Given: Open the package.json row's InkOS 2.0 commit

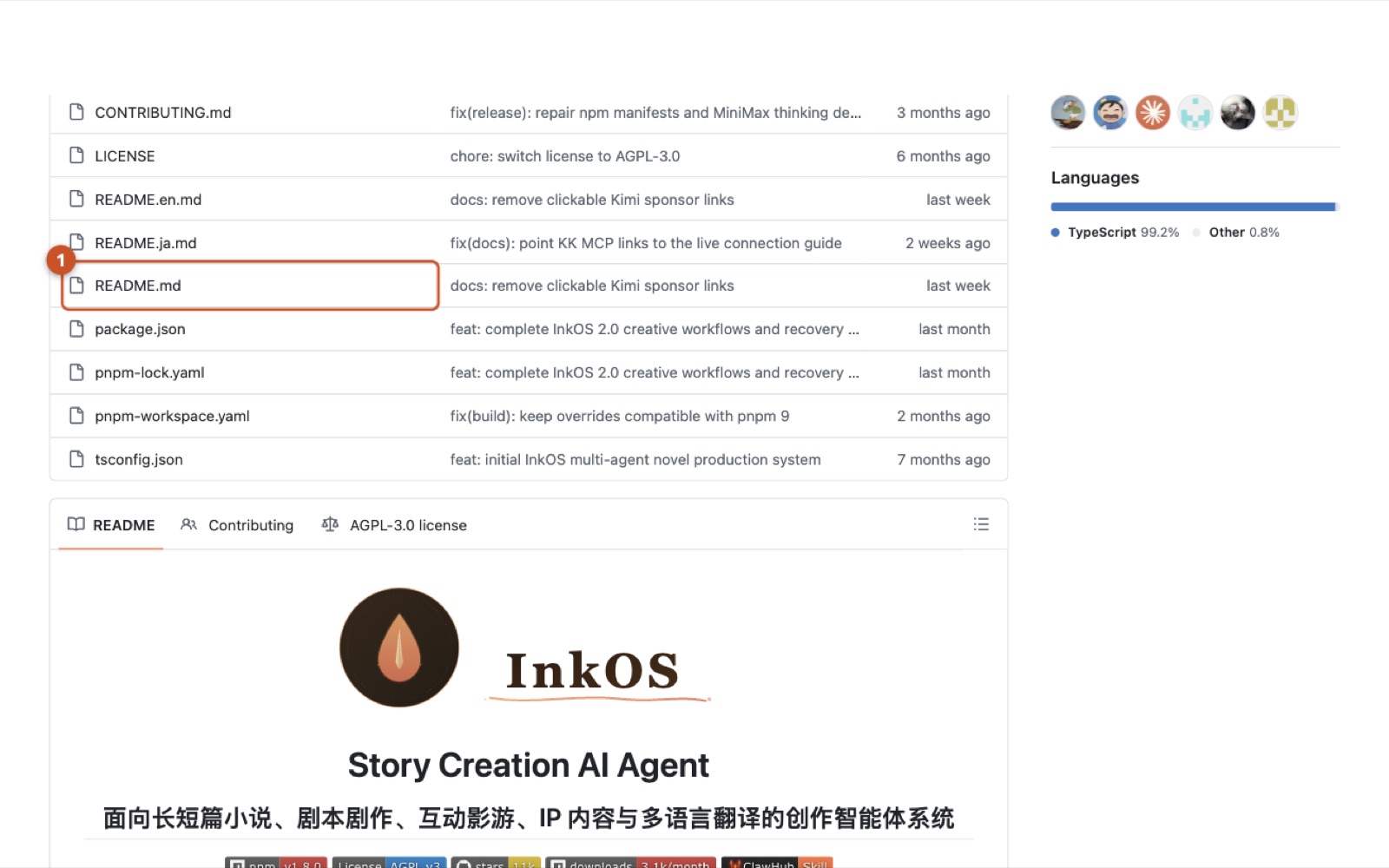Looking at the screenshot, I should tap(655, 329).
